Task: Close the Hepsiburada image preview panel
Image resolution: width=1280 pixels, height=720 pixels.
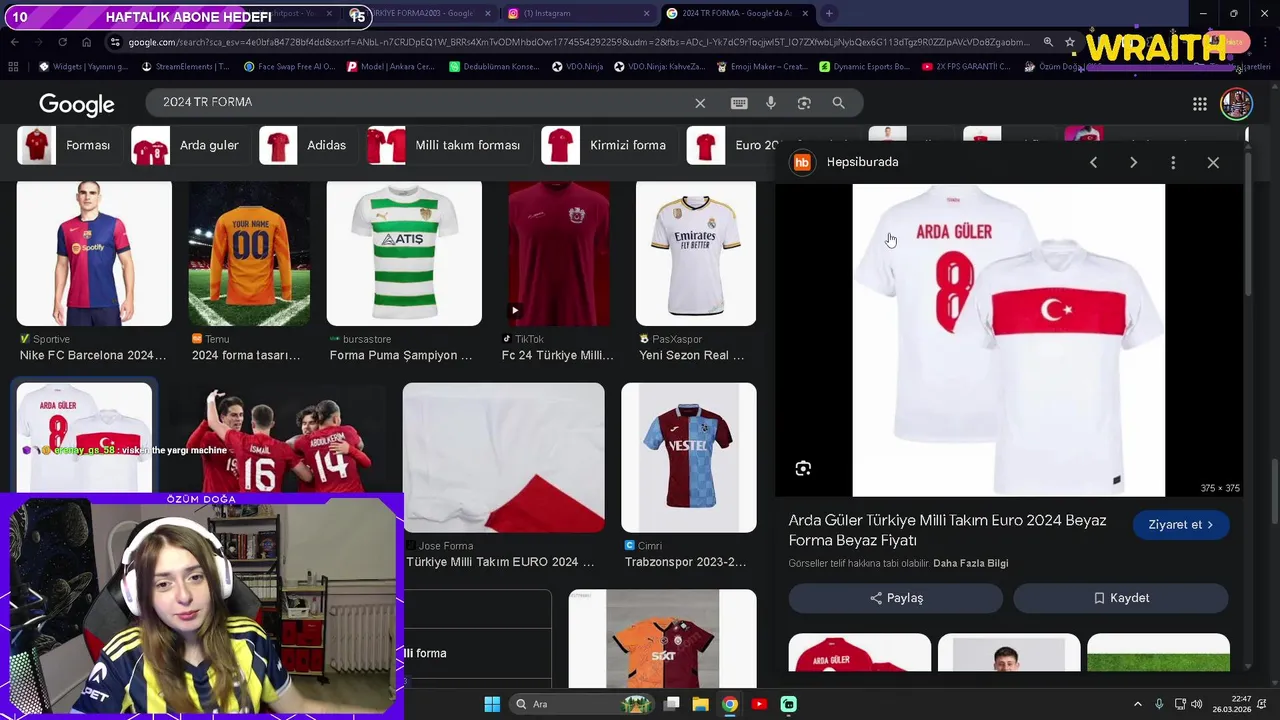Action: (x=1213, y=162)
